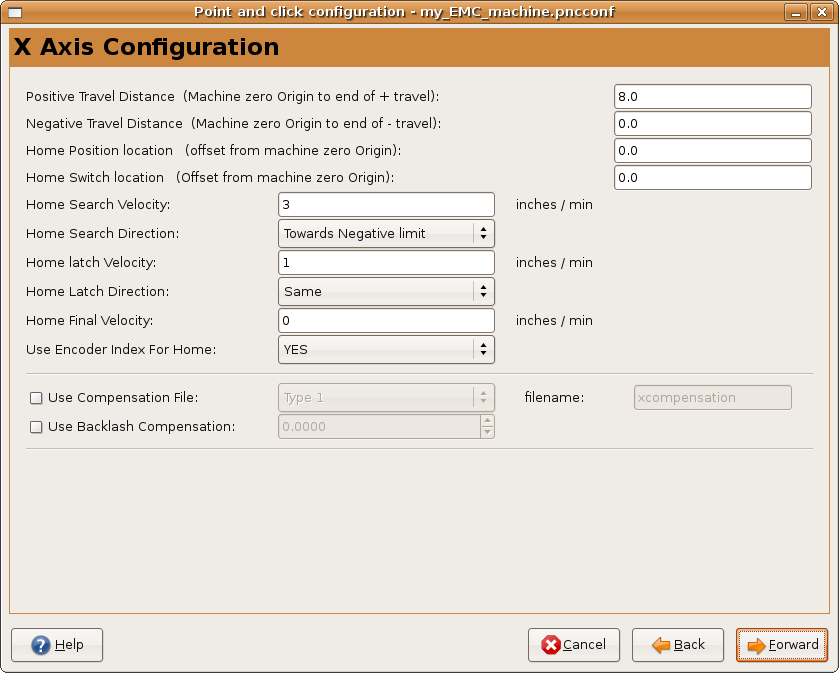Close the pncconf configuration window

pos(821,12)
